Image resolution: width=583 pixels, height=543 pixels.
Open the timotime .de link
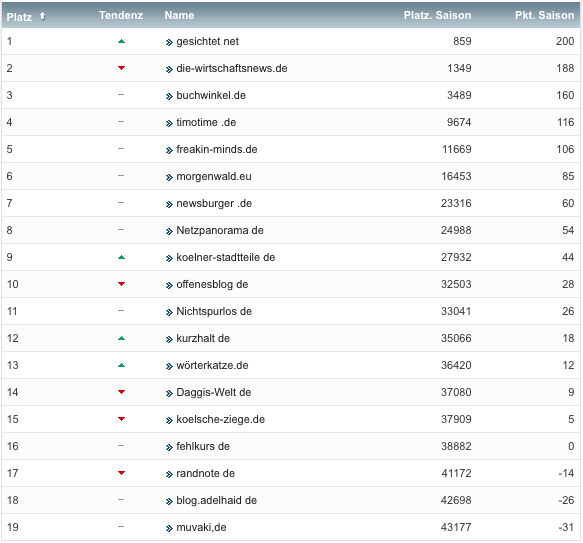(206, 122)
